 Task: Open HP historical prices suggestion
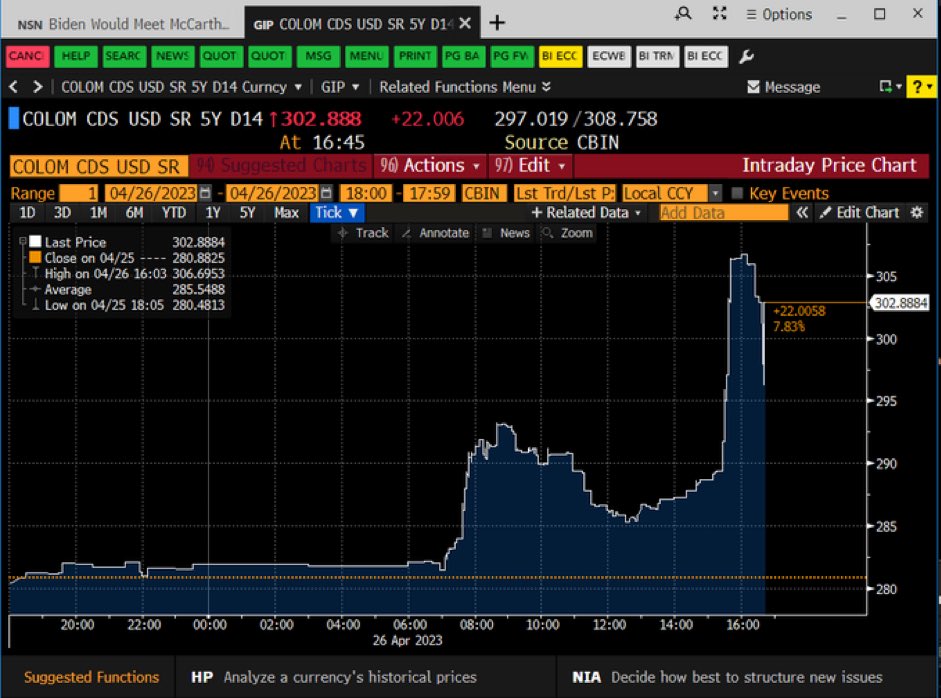pos(334,677)
